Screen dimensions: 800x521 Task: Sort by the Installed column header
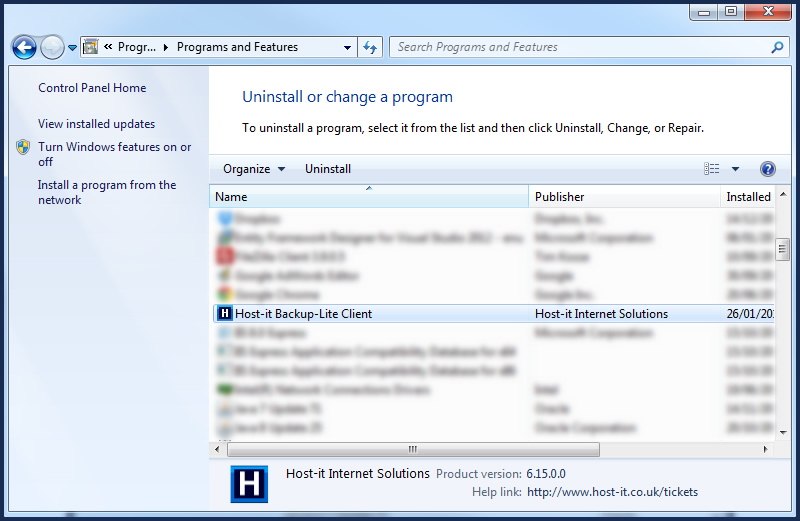[747, 196]
